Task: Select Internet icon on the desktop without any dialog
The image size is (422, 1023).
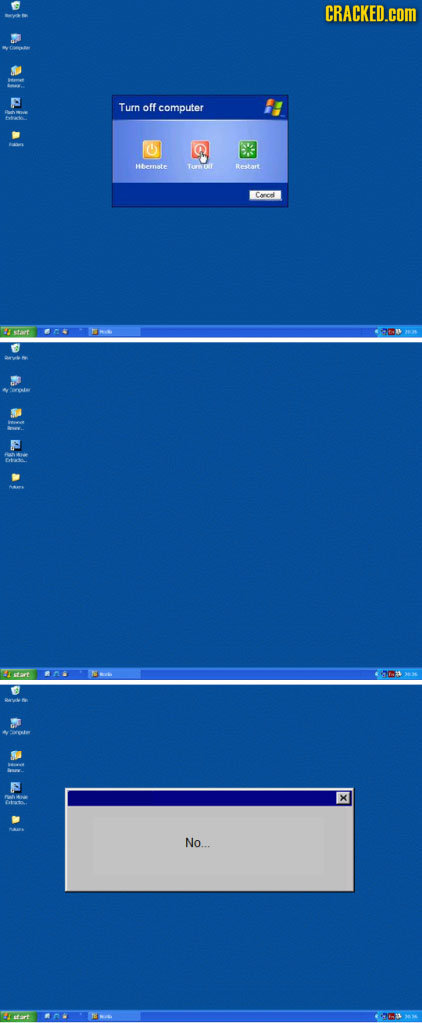Action: [14, 418]
